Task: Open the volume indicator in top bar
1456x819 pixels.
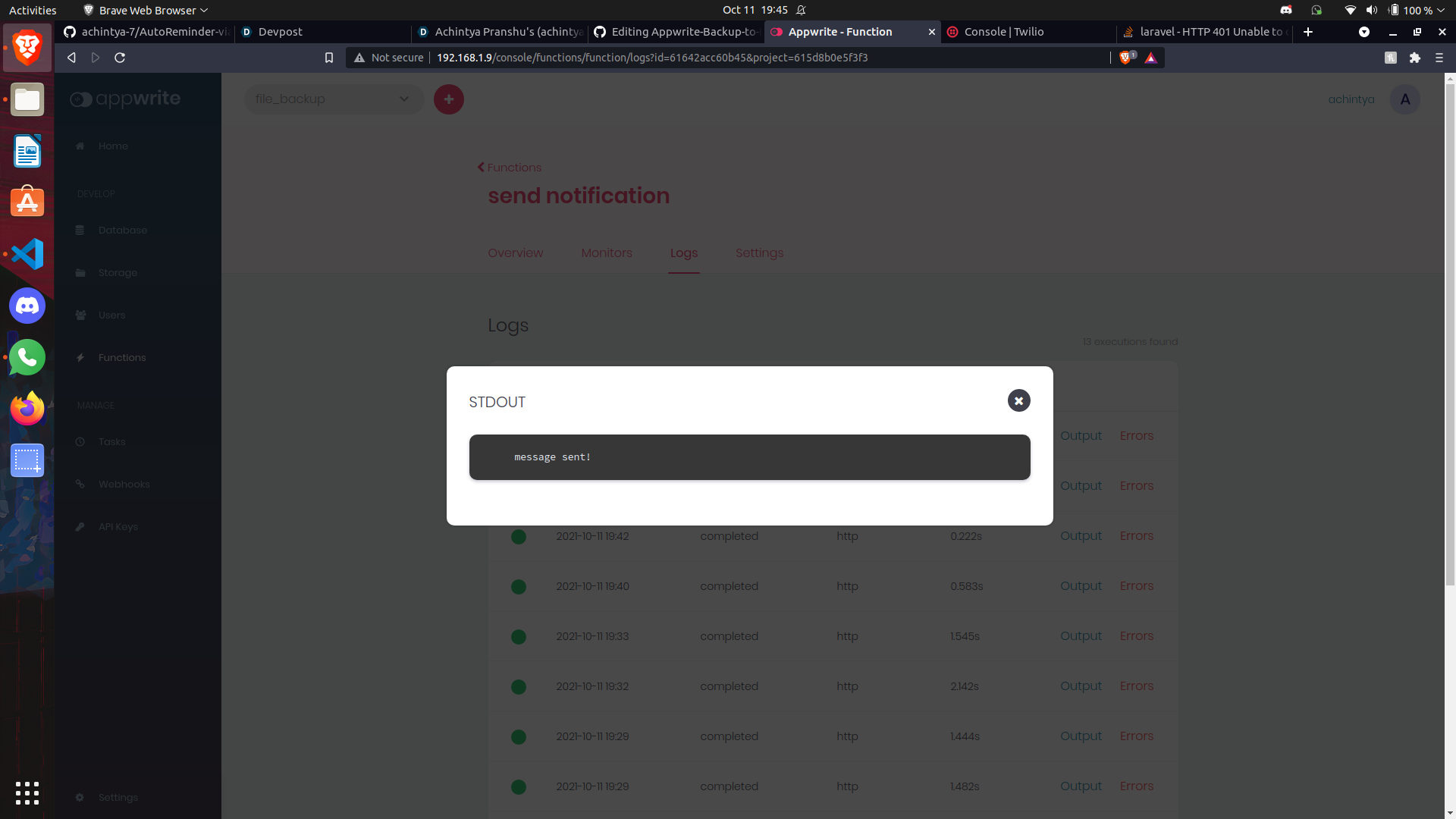Action: click(1371, 10)
